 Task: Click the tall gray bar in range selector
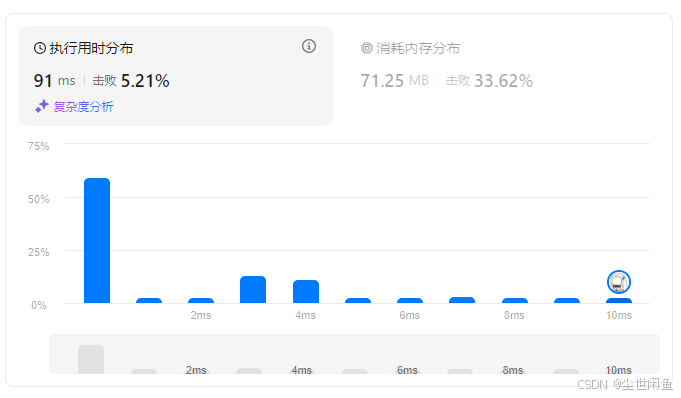pos(91,359)
